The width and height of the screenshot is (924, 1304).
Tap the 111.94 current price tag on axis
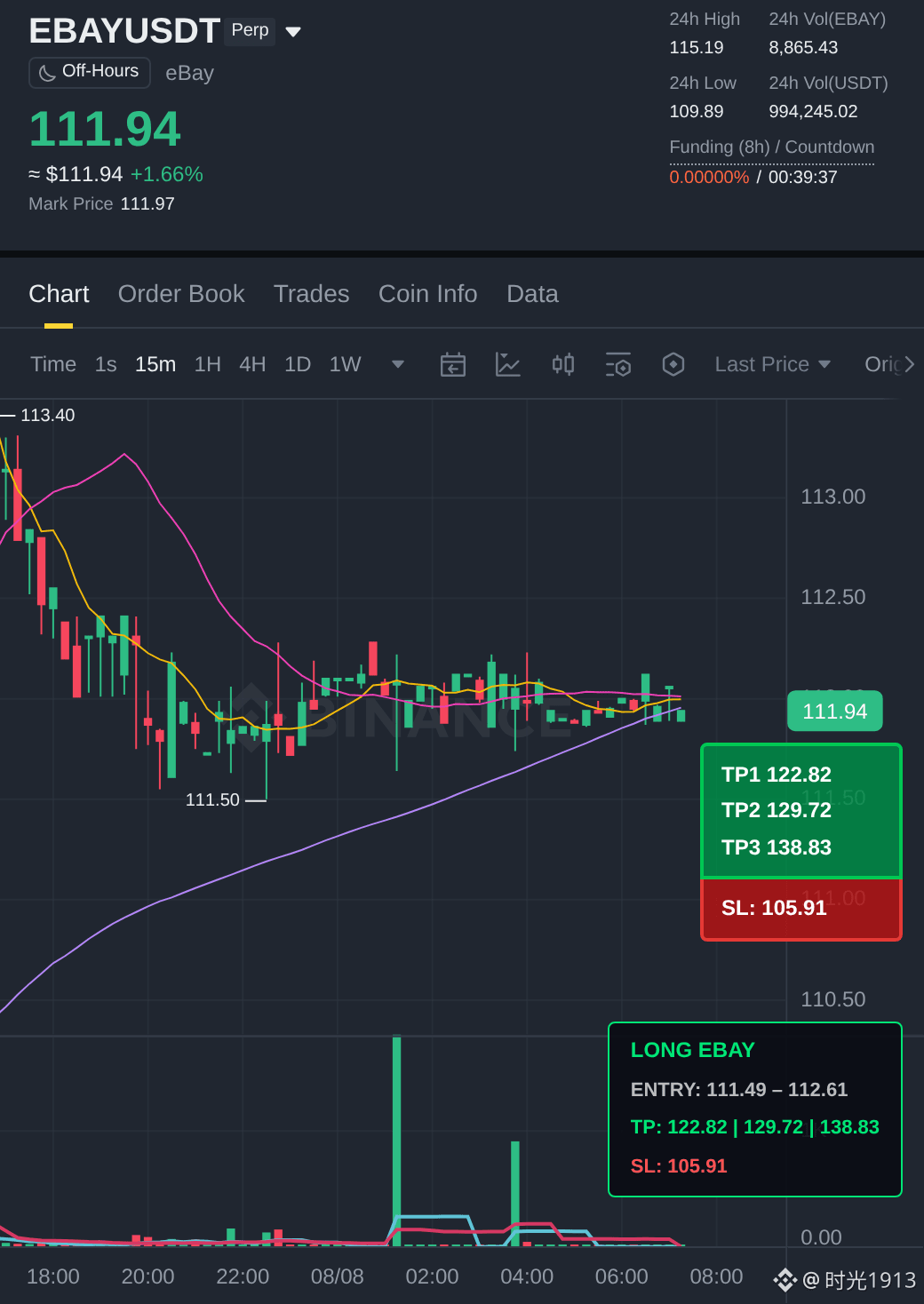tap(834, 712)
